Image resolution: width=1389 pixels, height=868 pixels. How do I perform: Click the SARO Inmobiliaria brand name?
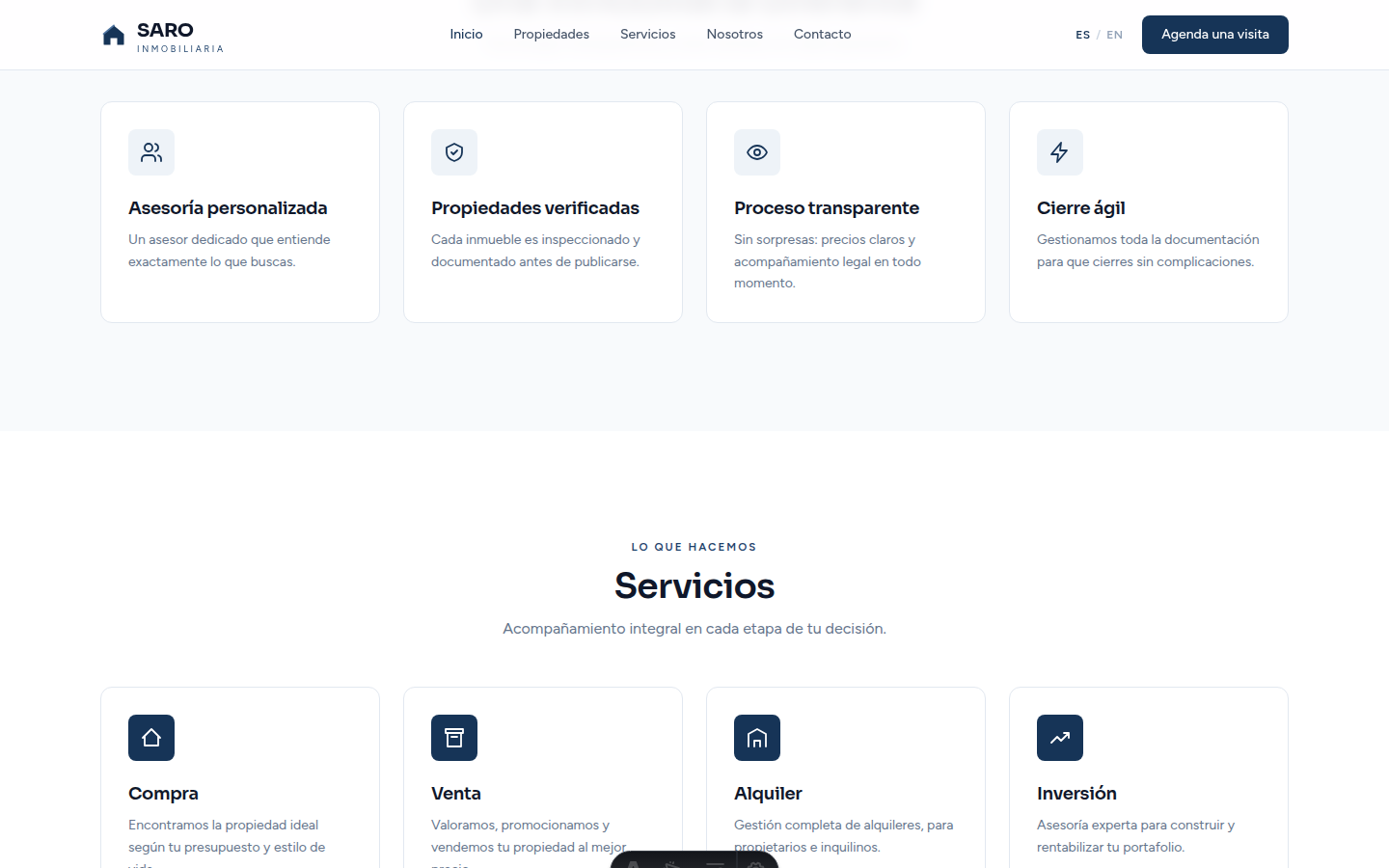pos(180,37)
